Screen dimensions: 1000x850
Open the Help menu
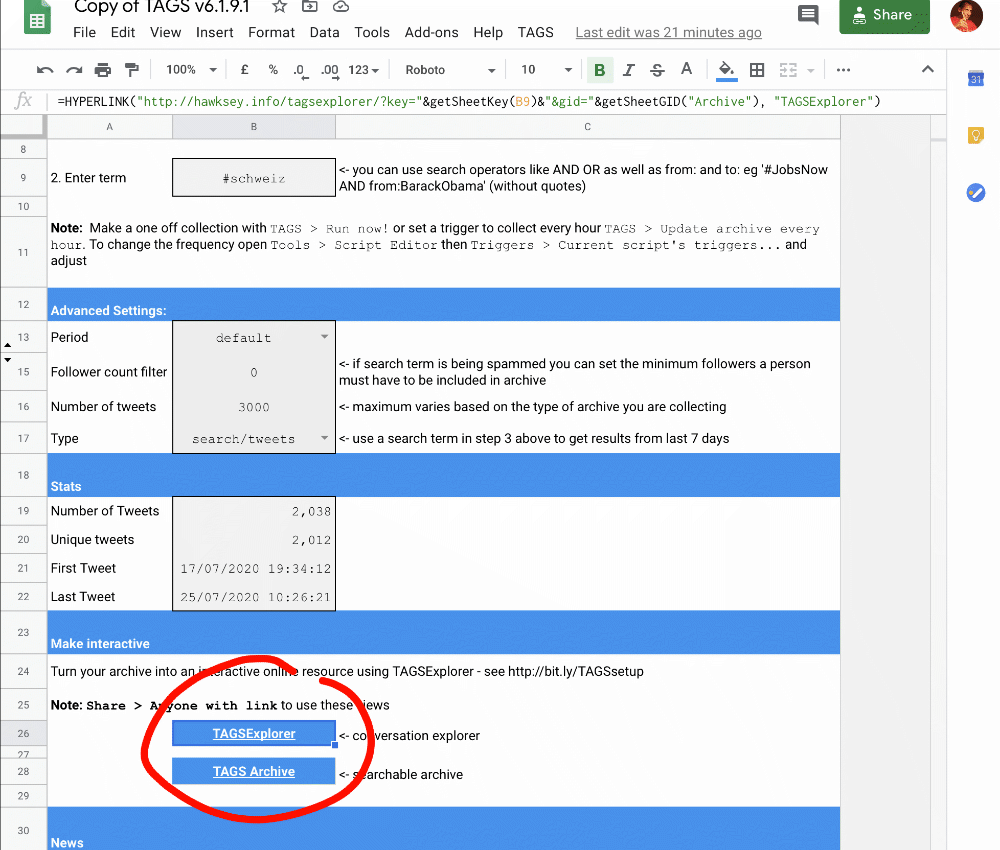(488, 33)
